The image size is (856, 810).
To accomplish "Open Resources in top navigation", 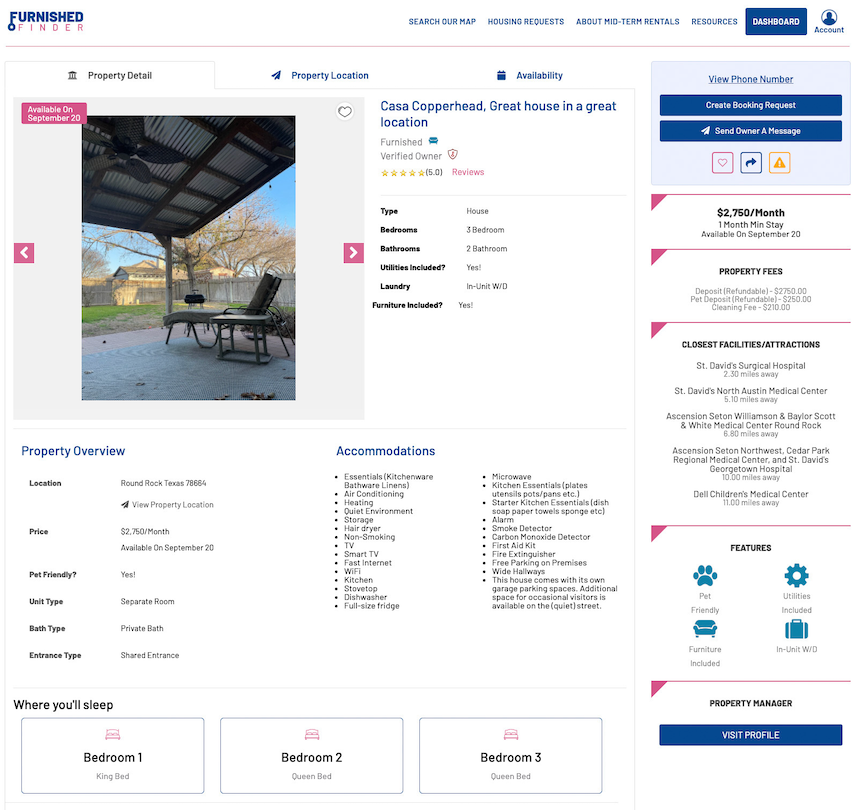I will [x=714, y=22].
